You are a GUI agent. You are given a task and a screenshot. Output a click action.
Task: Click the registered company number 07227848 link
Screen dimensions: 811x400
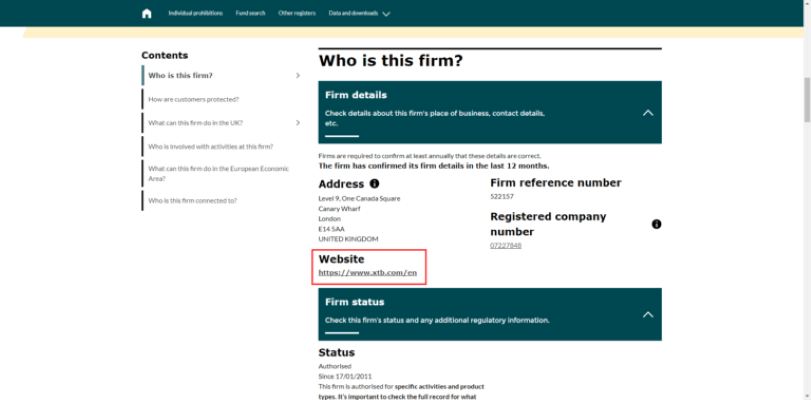(505, 246)
